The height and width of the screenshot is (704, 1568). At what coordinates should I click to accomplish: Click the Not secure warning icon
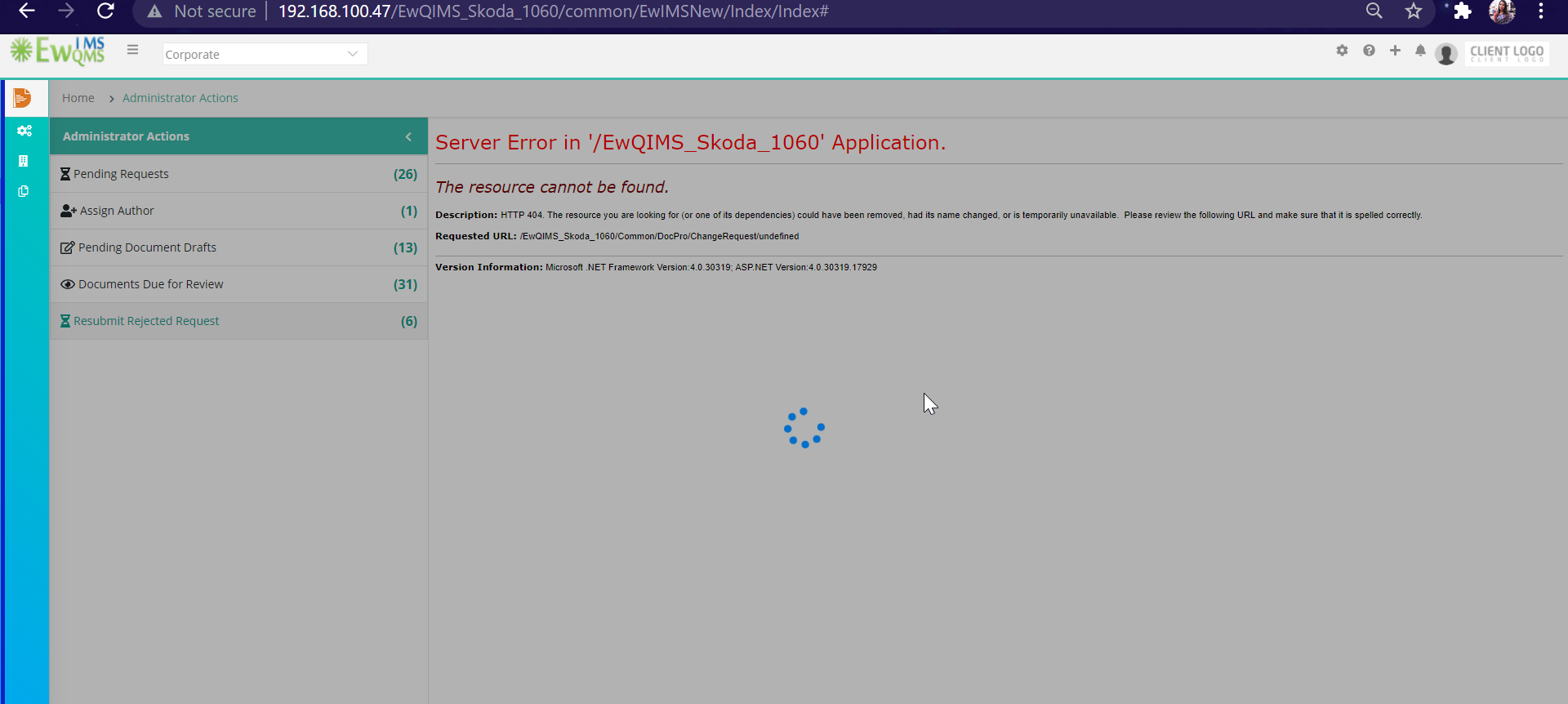click(154, 11)
